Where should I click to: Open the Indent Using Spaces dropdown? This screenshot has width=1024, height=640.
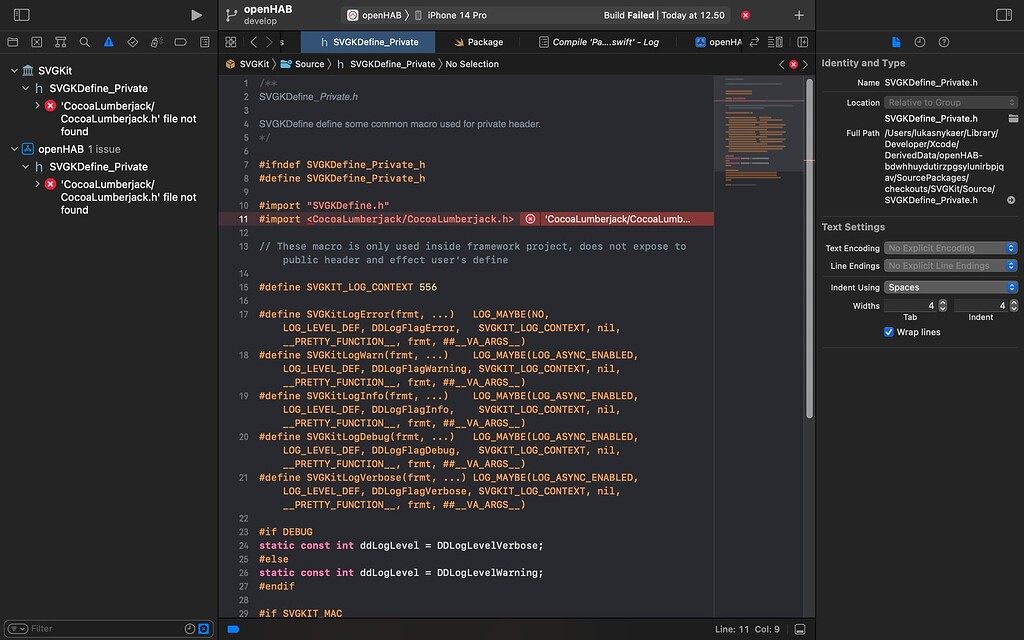pos(950,287)
